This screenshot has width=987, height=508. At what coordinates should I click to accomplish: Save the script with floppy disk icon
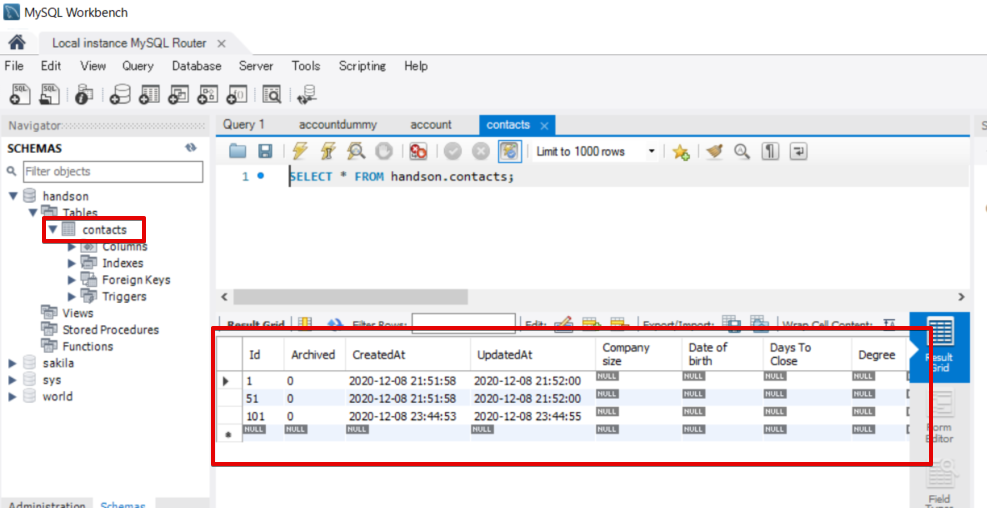pos(266,151)
